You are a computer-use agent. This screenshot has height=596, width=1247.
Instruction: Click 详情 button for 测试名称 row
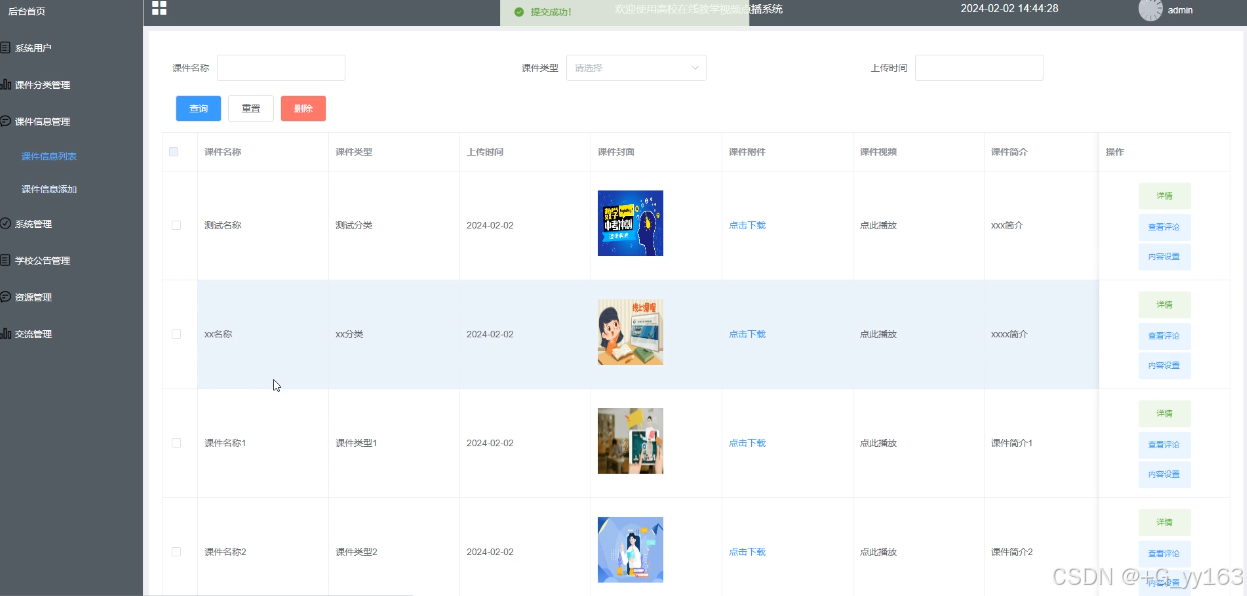pos(1164,196)
